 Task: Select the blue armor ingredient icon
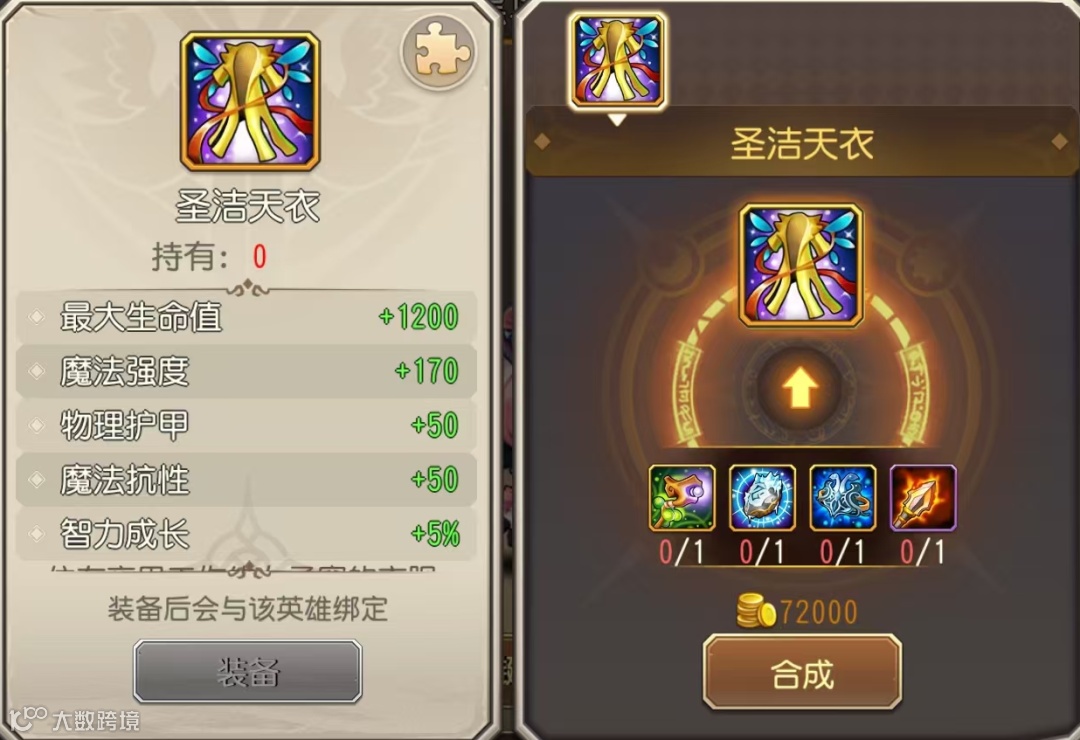842,497
